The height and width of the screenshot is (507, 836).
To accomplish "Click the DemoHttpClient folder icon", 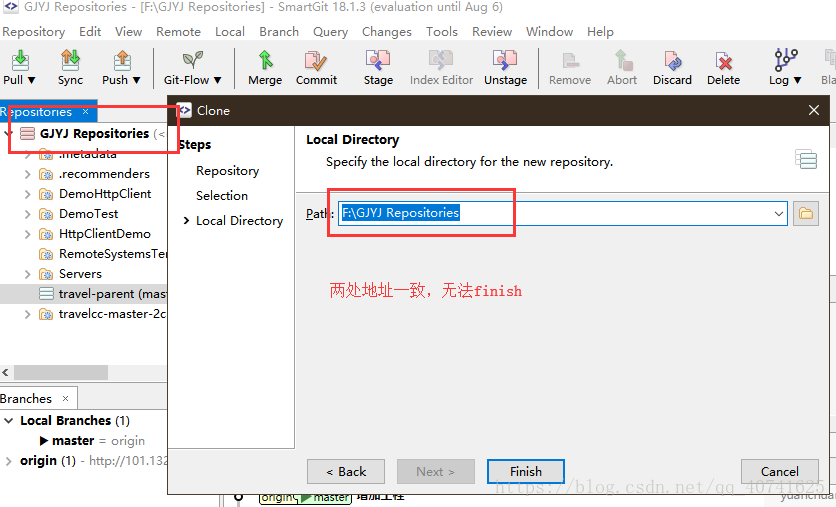I will (x=46, y=194).
